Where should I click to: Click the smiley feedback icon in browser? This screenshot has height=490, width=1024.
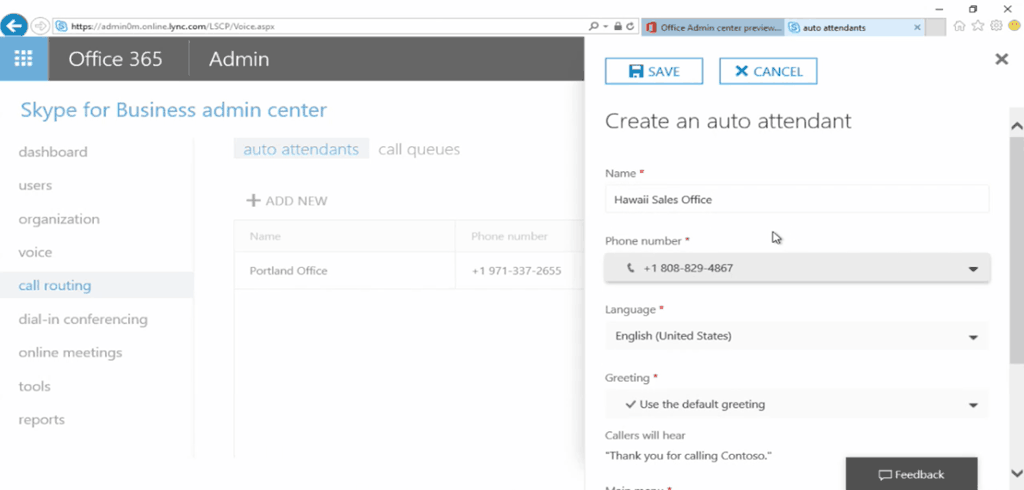coord(1012,26)
